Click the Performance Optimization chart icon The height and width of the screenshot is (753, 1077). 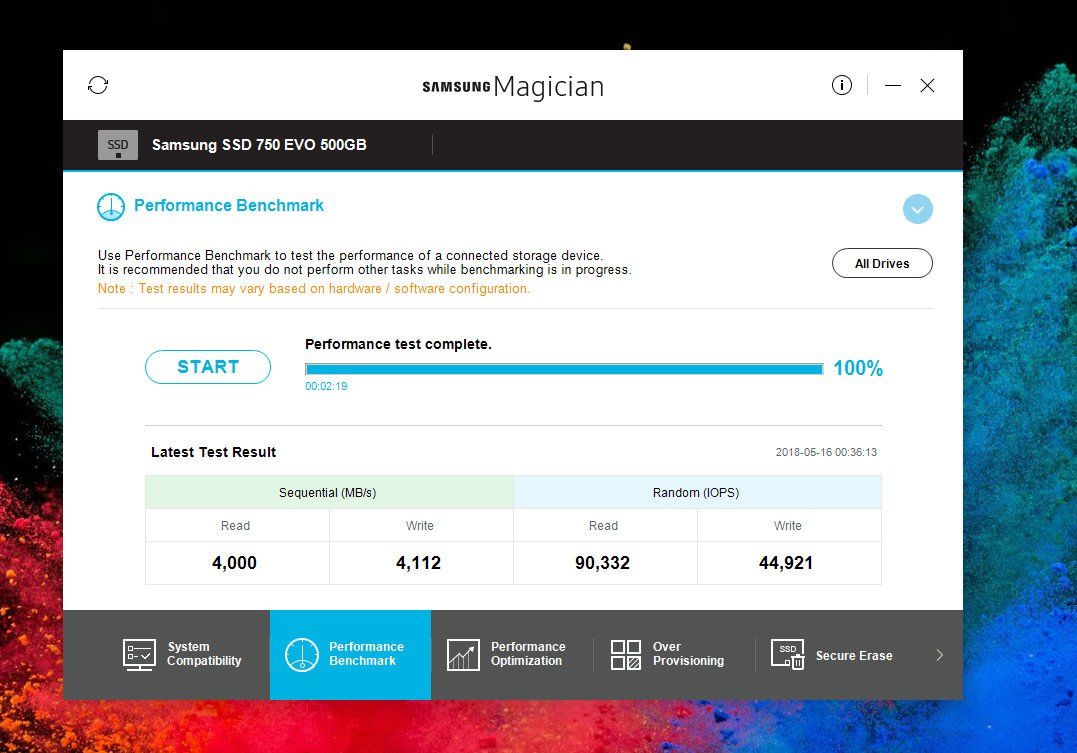[463, 655]
